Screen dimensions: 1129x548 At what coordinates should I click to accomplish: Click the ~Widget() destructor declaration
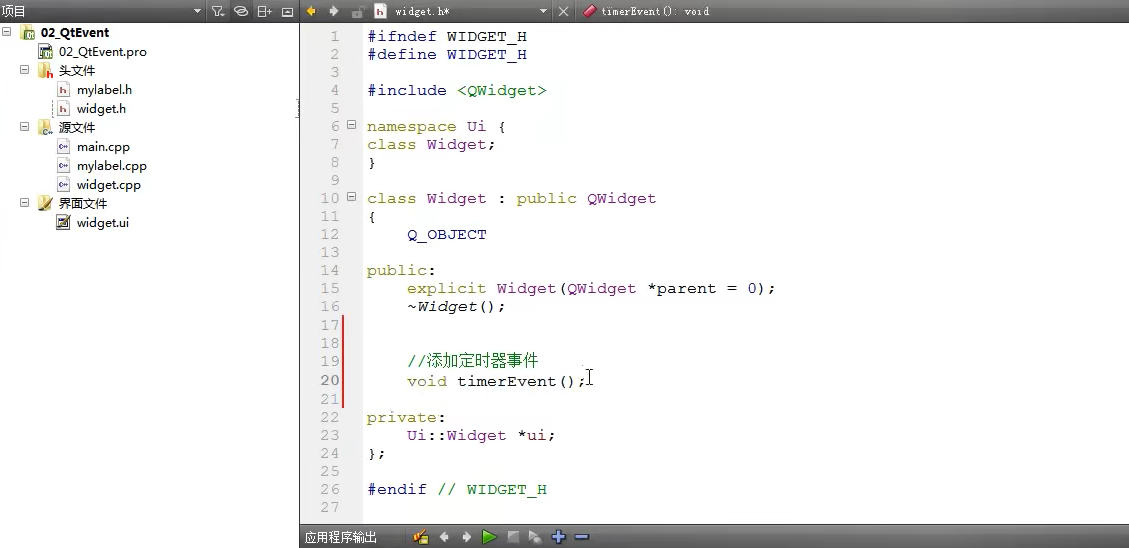coord(456,307)
